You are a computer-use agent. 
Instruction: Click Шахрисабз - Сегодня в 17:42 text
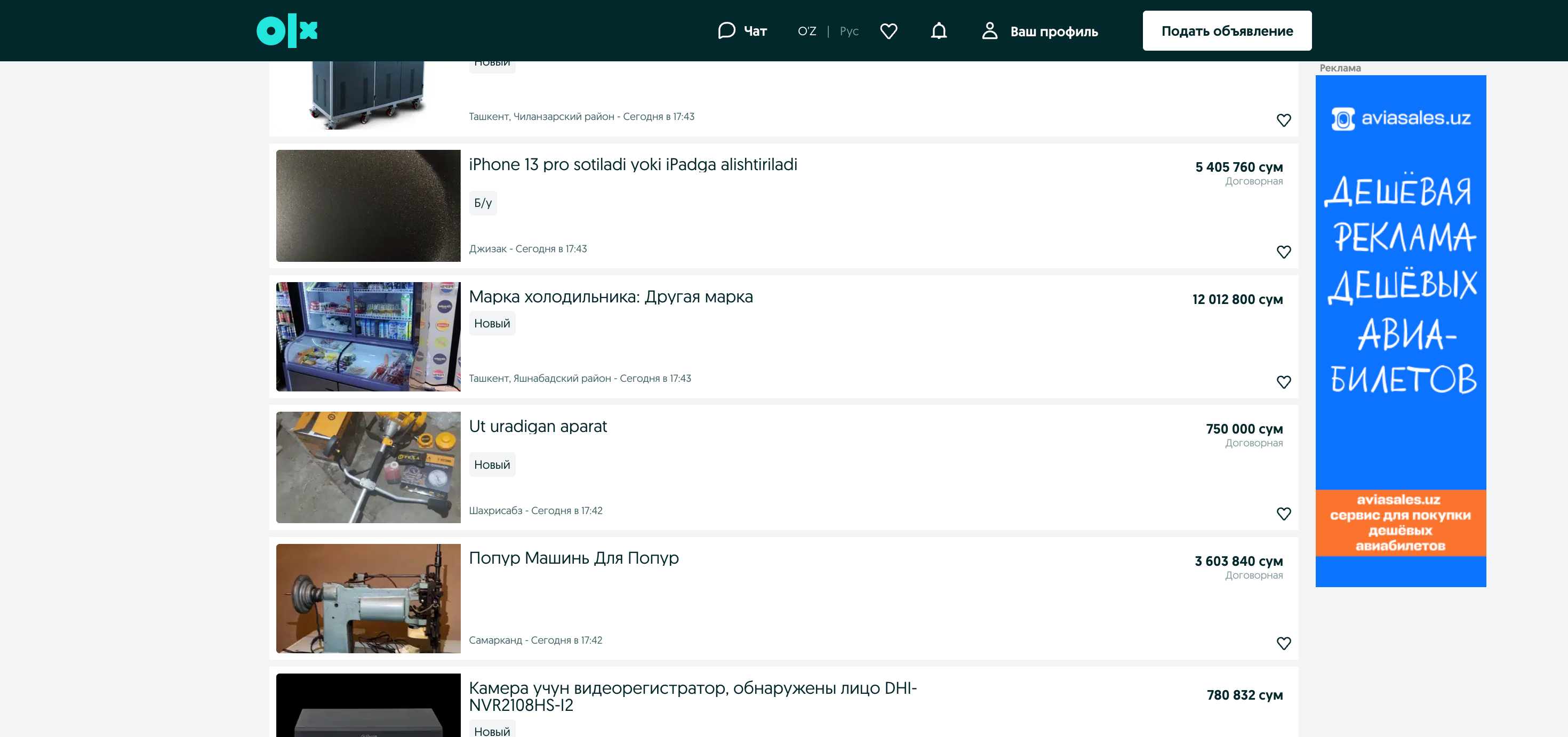535,510
